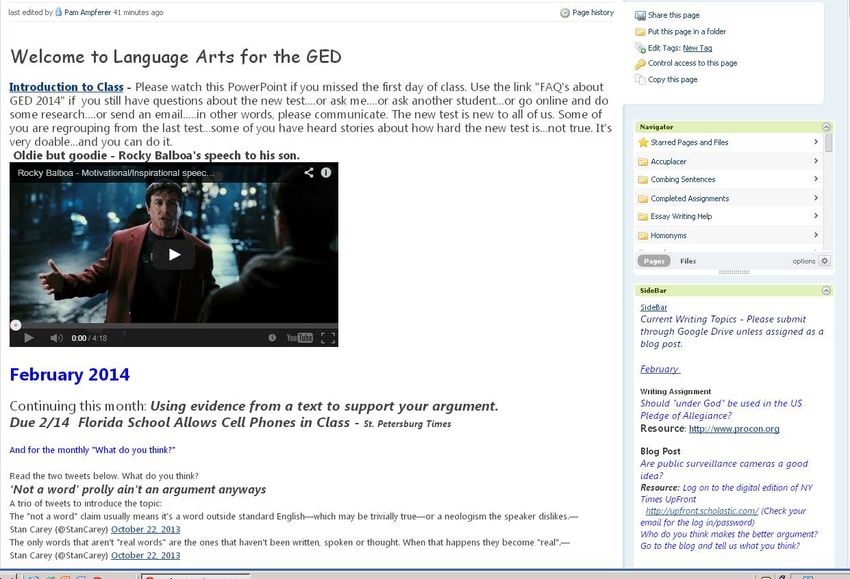The image size is (850, 579).
Task: Open the http://www.procon.org resource link
Action: tap(734, 428)
